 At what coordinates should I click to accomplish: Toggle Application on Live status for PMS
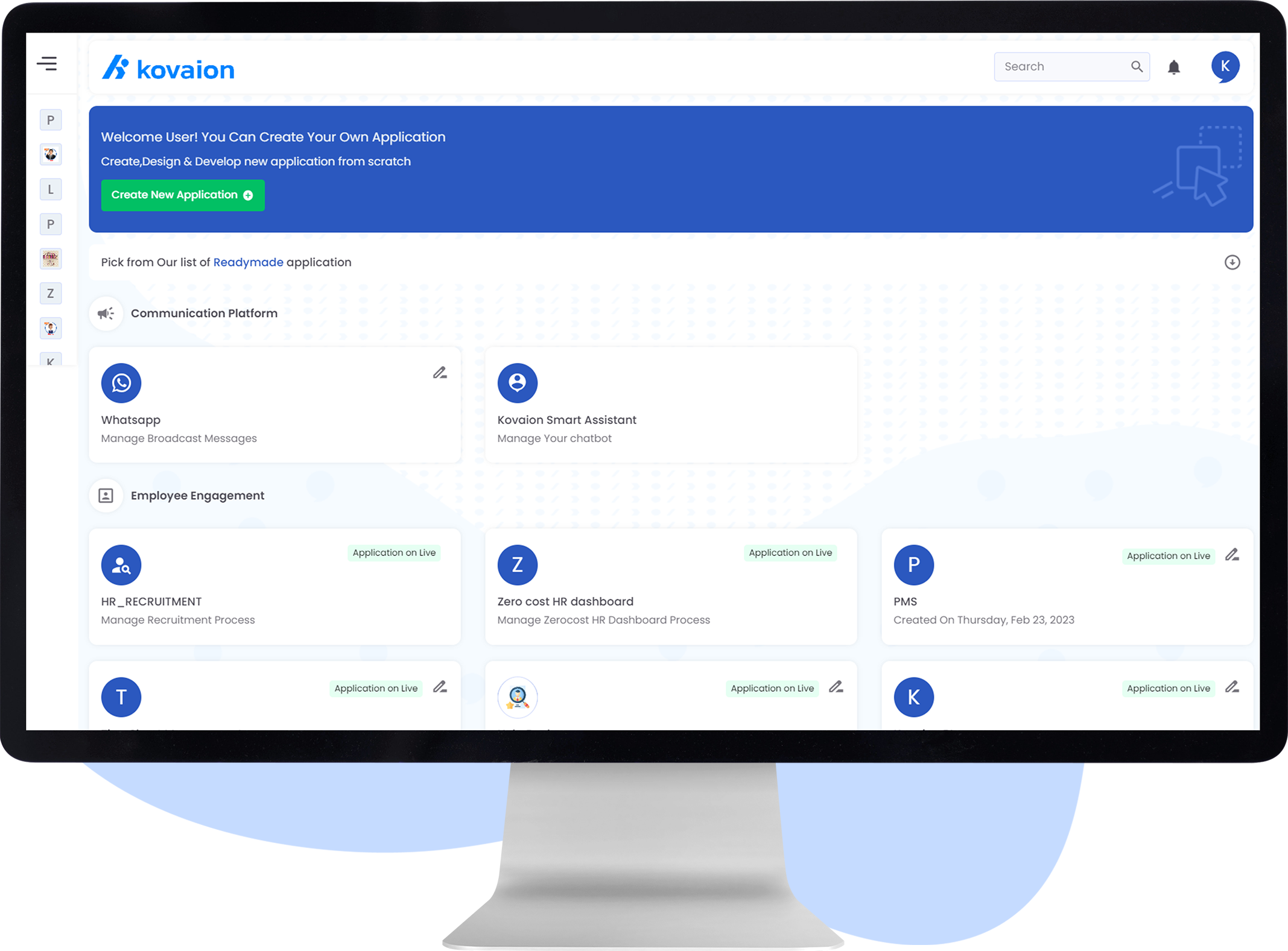[x=1166, y=556]
